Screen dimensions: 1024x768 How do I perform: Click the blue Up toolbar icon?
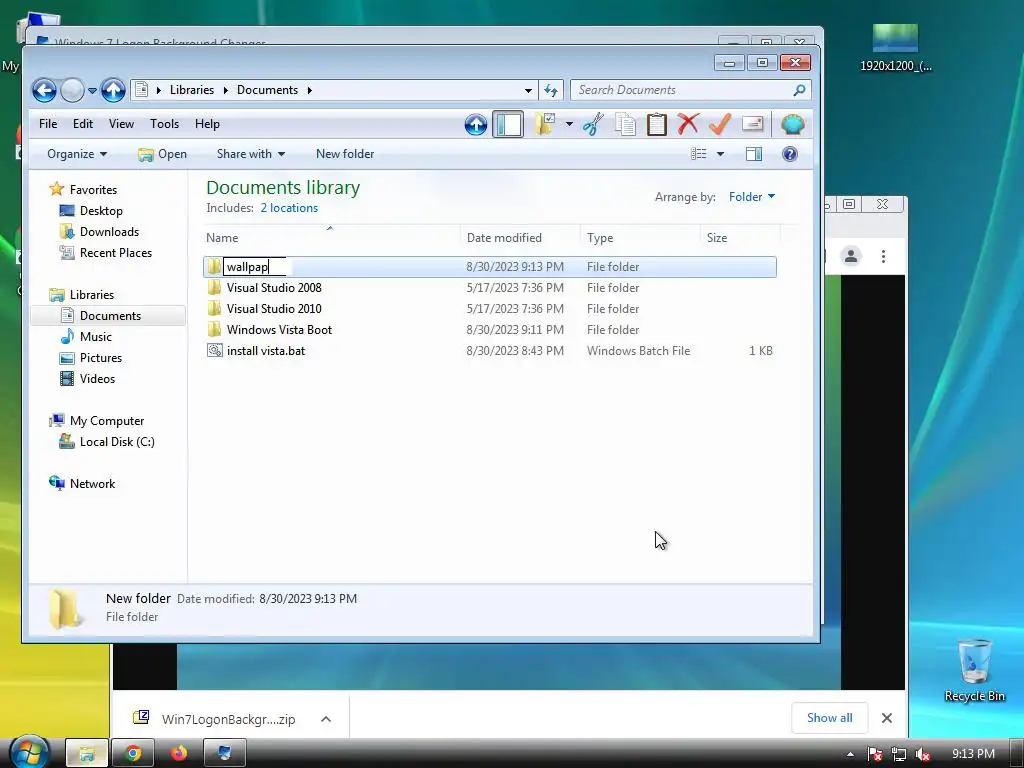click(475, 124)
